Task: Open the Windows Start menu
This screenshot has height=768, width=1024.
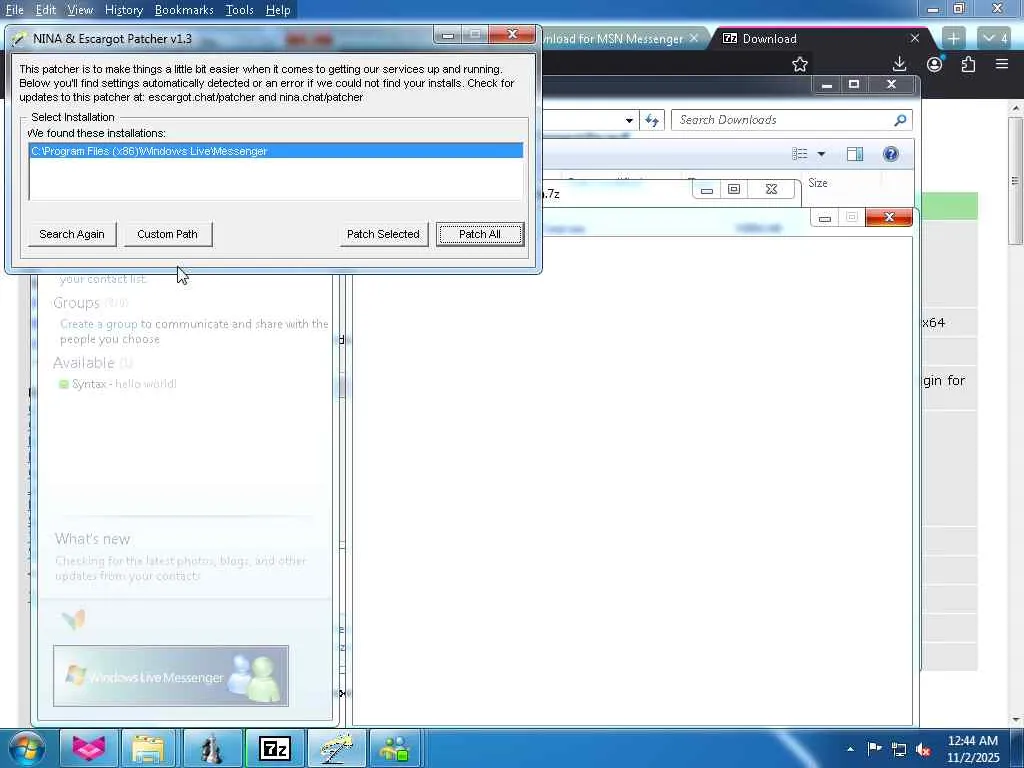Action: pos(26,748)
